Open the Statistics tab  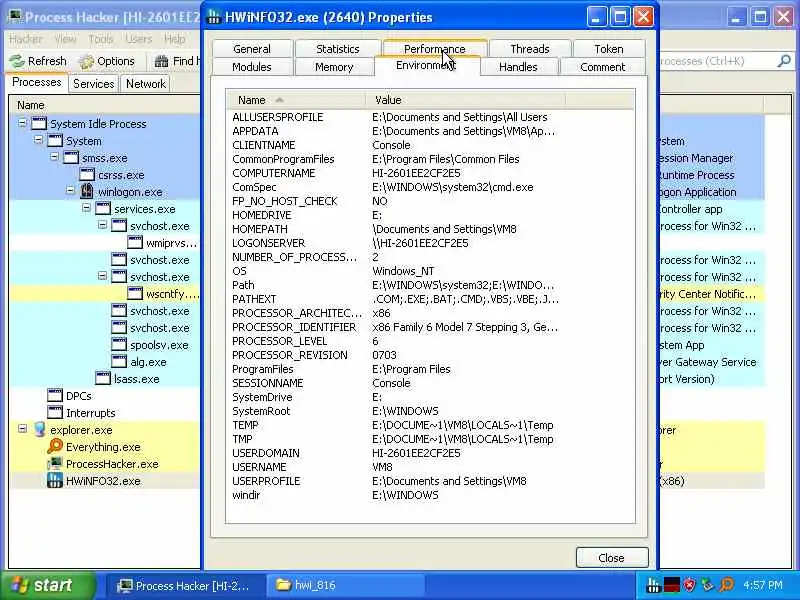click(338, 49)
